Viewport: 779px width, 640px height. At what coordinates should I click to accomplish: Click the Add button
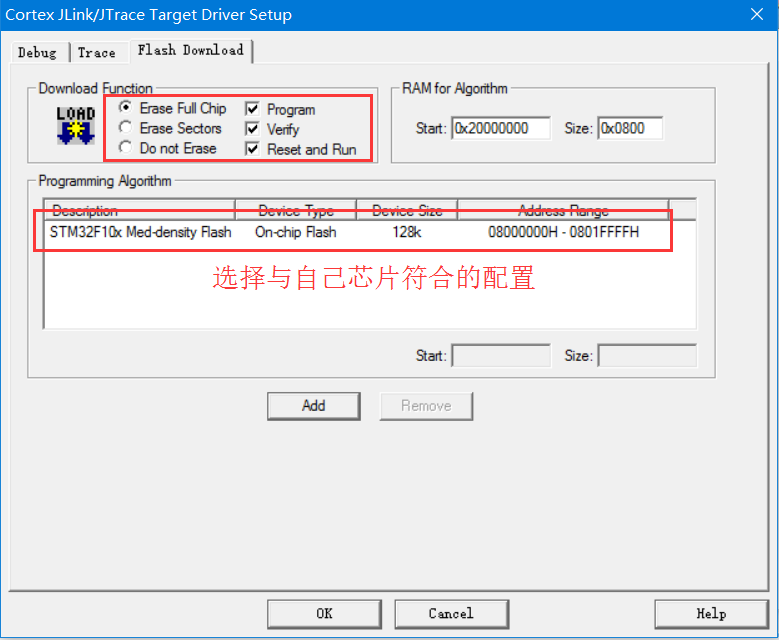[313, 406]
